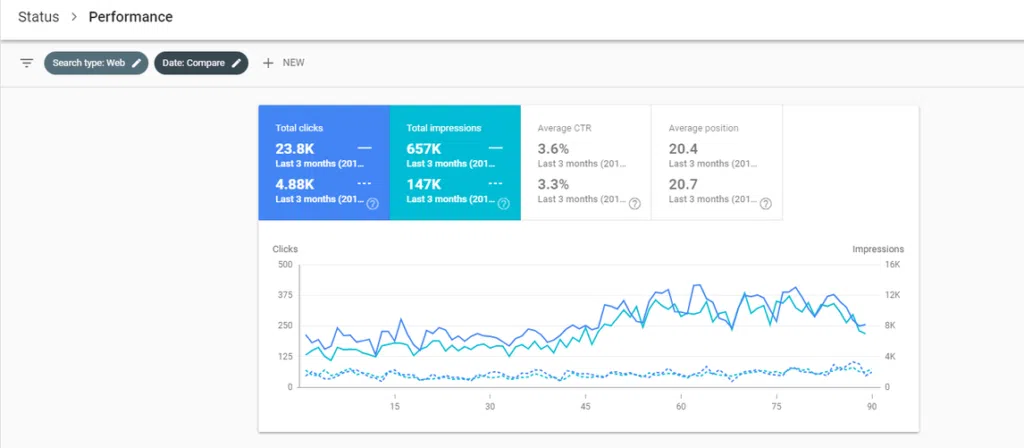Open help icon in Total impressions card
The image size is (1024, 448).
click(x=503, y=203)
